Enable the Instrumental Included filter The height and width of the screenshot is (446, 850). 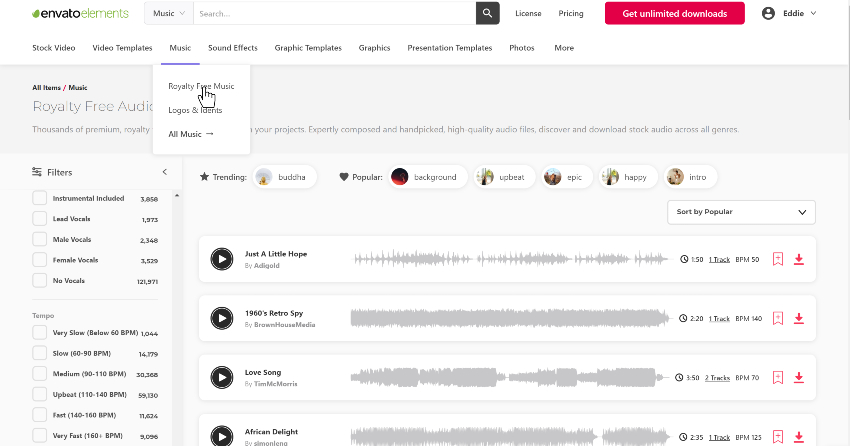pos(40,198)
